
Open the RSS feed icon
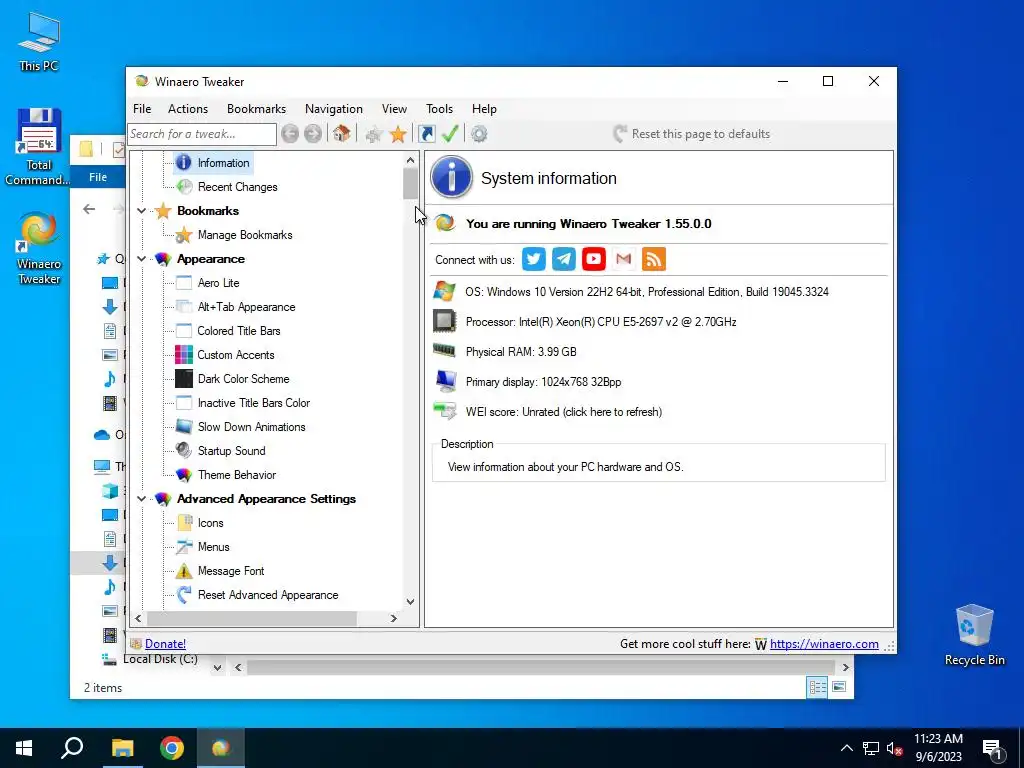(654, 259)
